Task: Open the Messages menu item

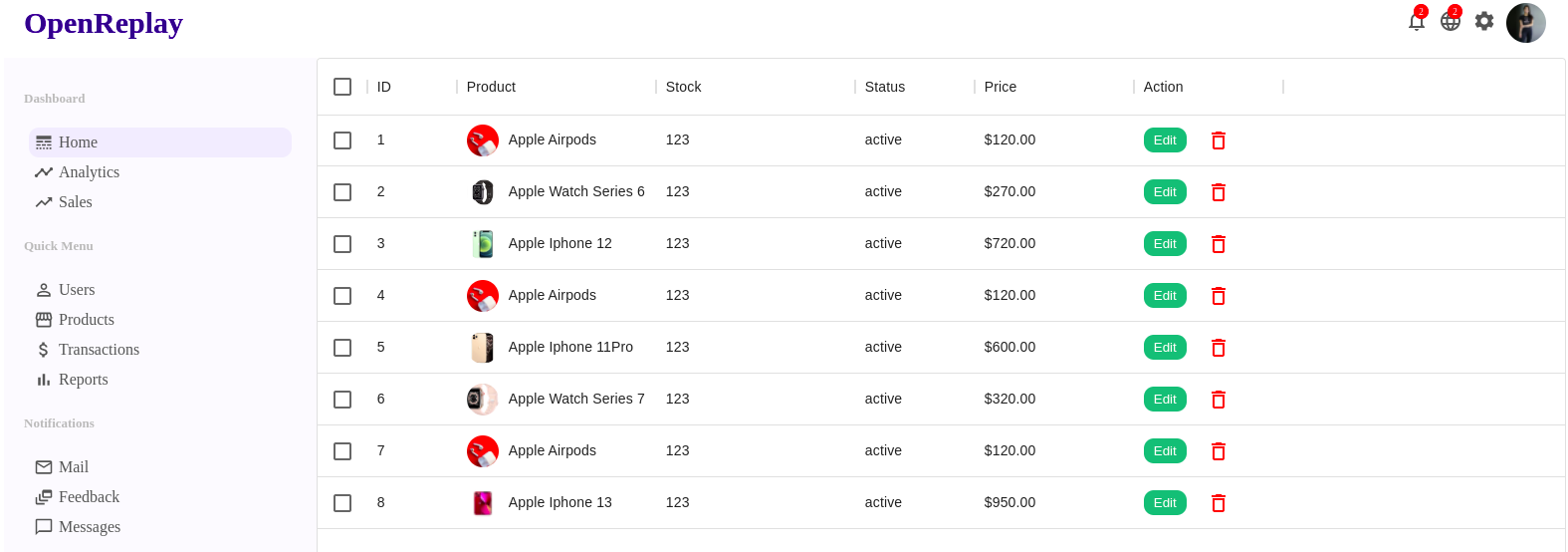Action: (160, 527)
